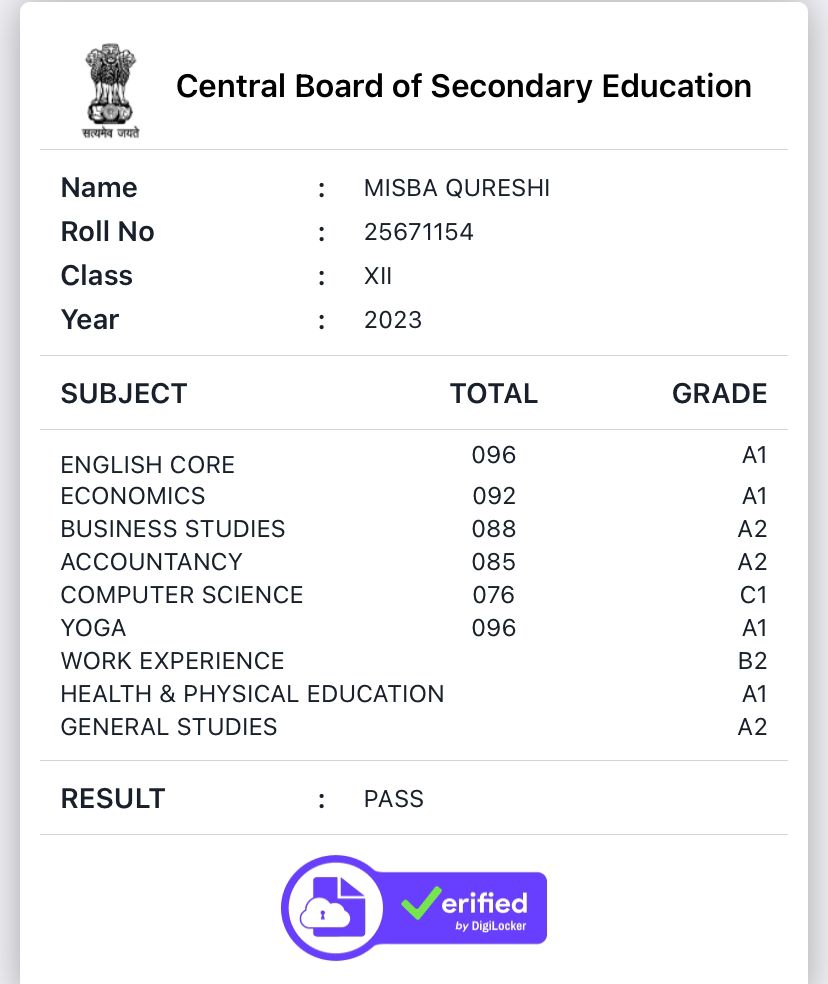This screenshot has height=984, width=828.
Task: Click the SUBJECT column header
Action: (124, 393)
